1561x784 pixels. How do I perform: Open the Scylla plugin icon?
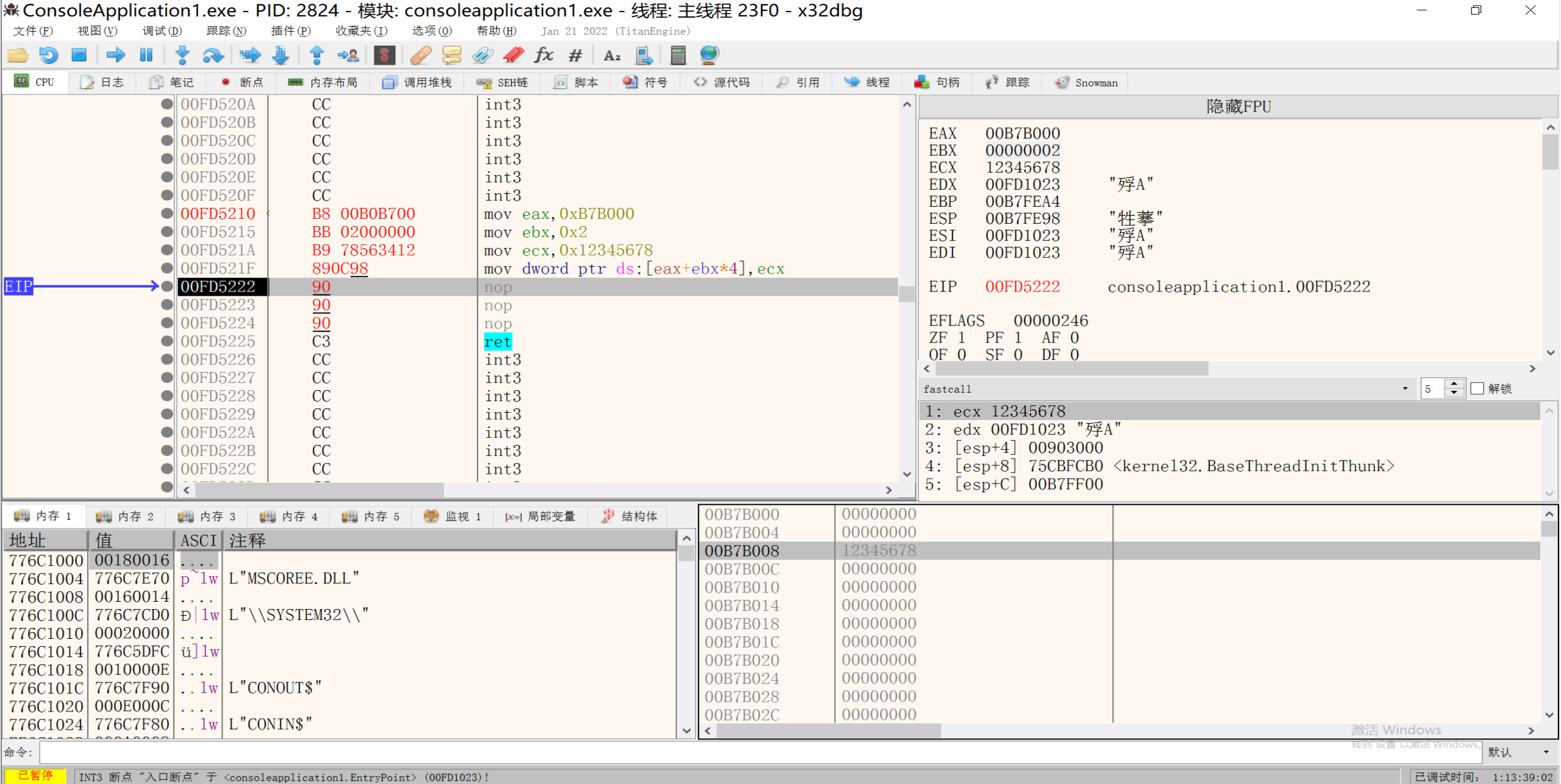pyautogui.click(x=384, y=55)
